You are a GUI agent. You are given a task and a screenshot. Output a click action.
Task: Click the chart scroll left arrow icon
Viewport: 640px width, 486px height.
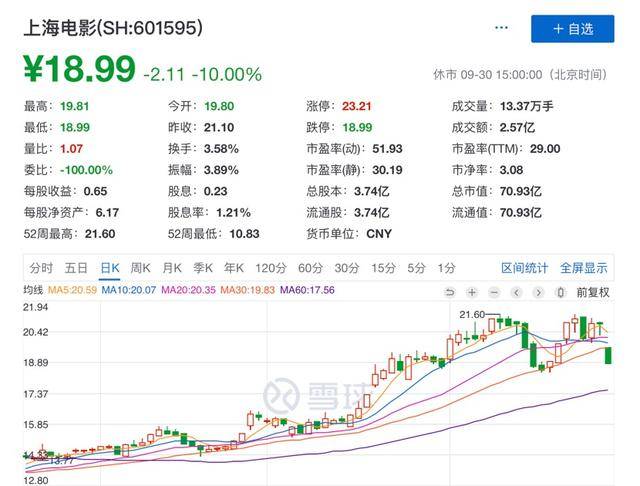(x=516, y=292)
